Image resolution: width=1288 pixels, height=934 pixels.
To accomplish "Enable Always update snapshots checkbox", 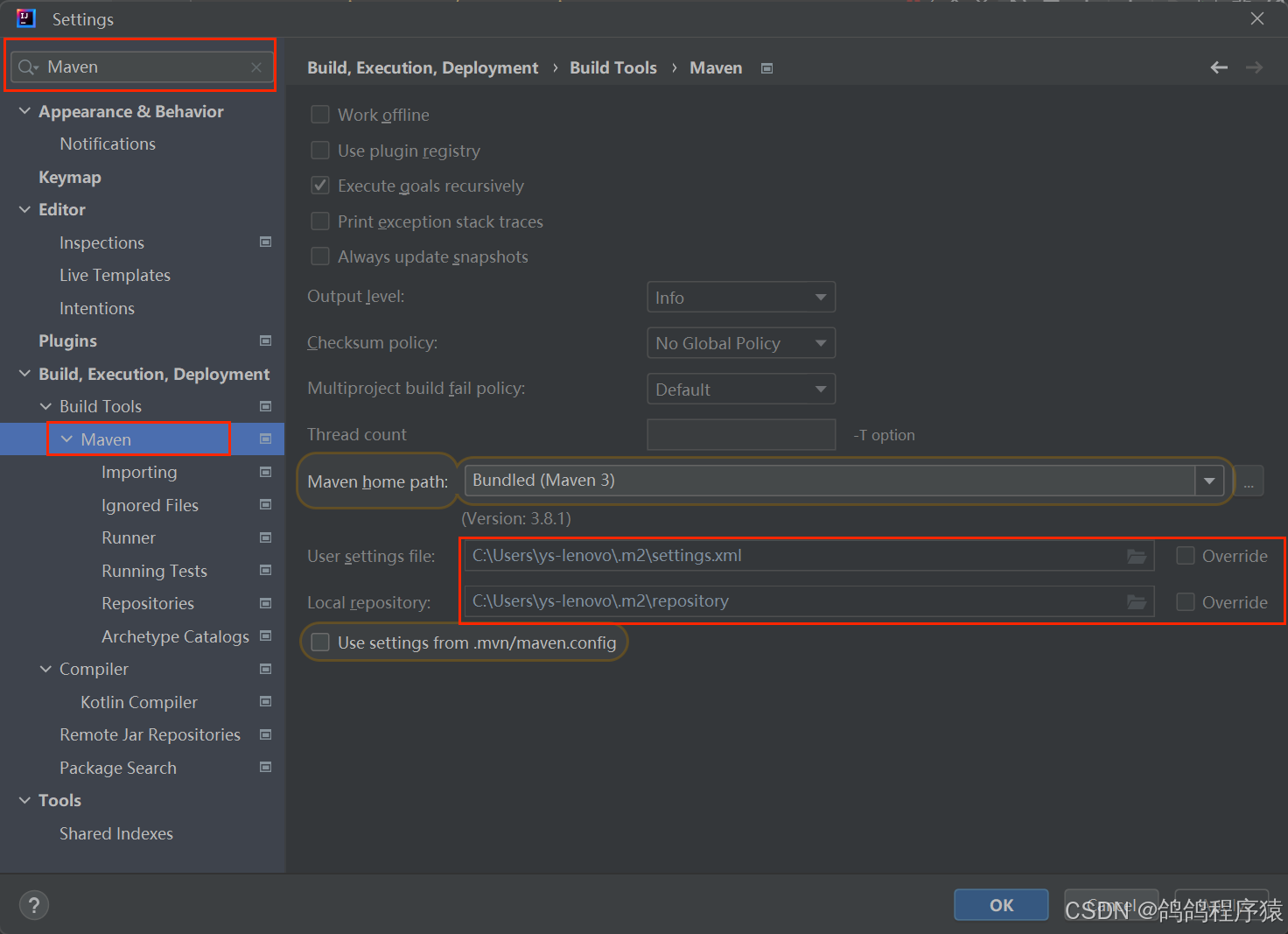I will pyautogui.click(x=320, y=256).
